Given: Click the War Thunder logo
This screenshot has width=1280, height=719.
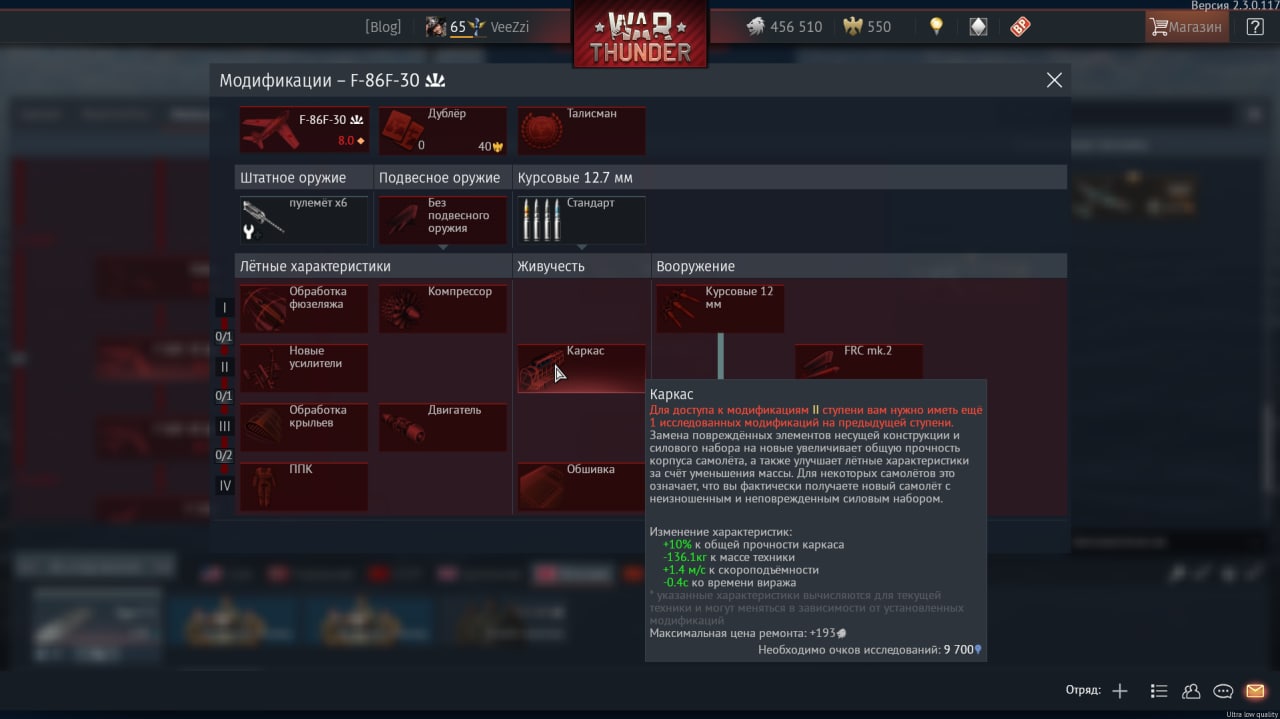Looking at the screenshot, I should pos(640,36).
